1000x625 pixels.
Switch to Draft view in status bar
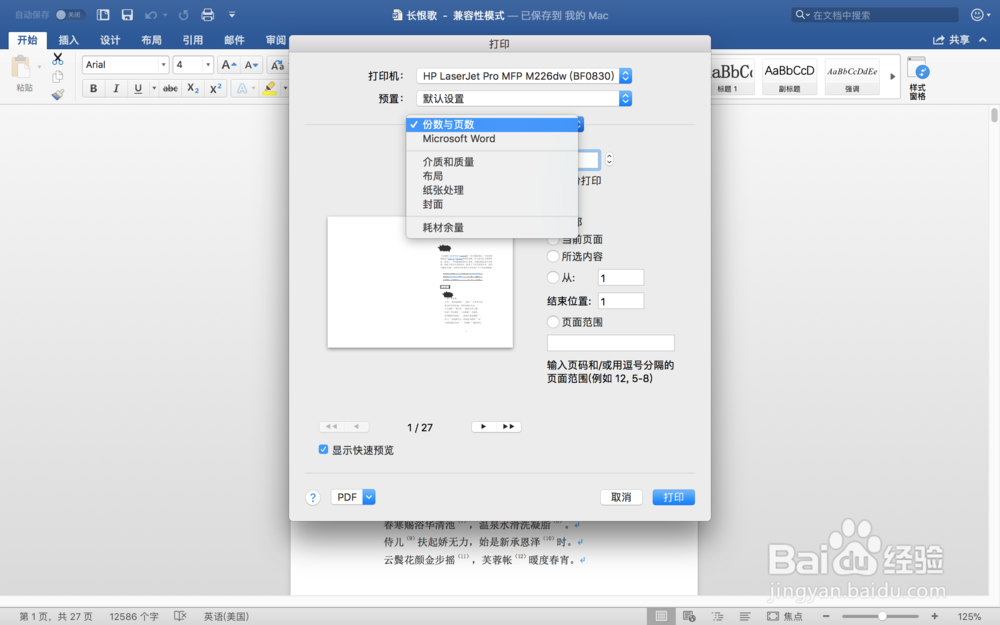pos(745,616)
